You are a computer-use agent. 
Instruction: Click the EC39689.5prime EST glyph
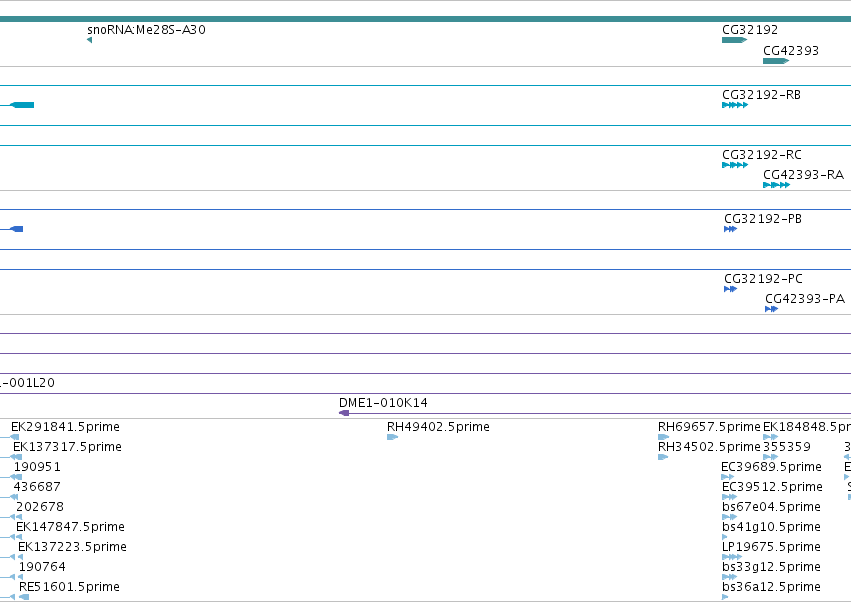(x=727, y=477)
